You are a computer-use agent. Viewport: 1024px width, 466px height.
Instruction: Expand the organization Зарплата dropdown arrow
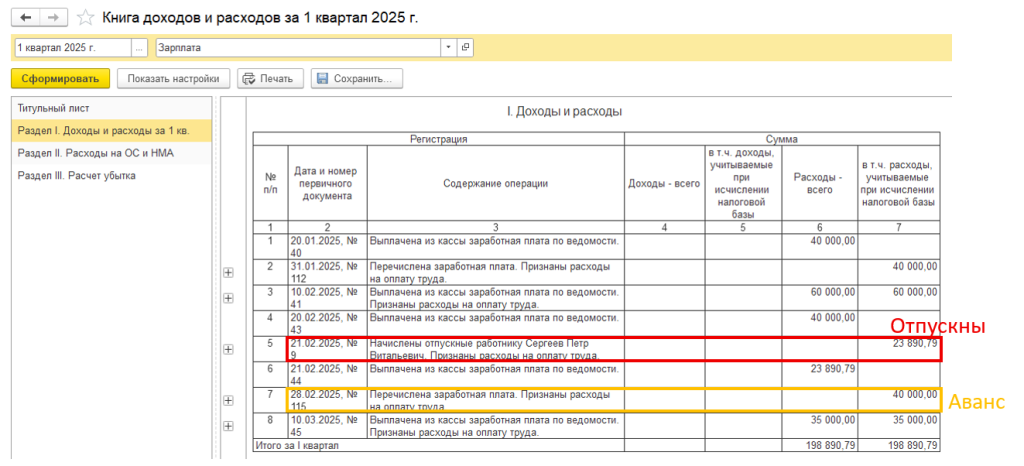pyautogui.click(x=449, y=47)
